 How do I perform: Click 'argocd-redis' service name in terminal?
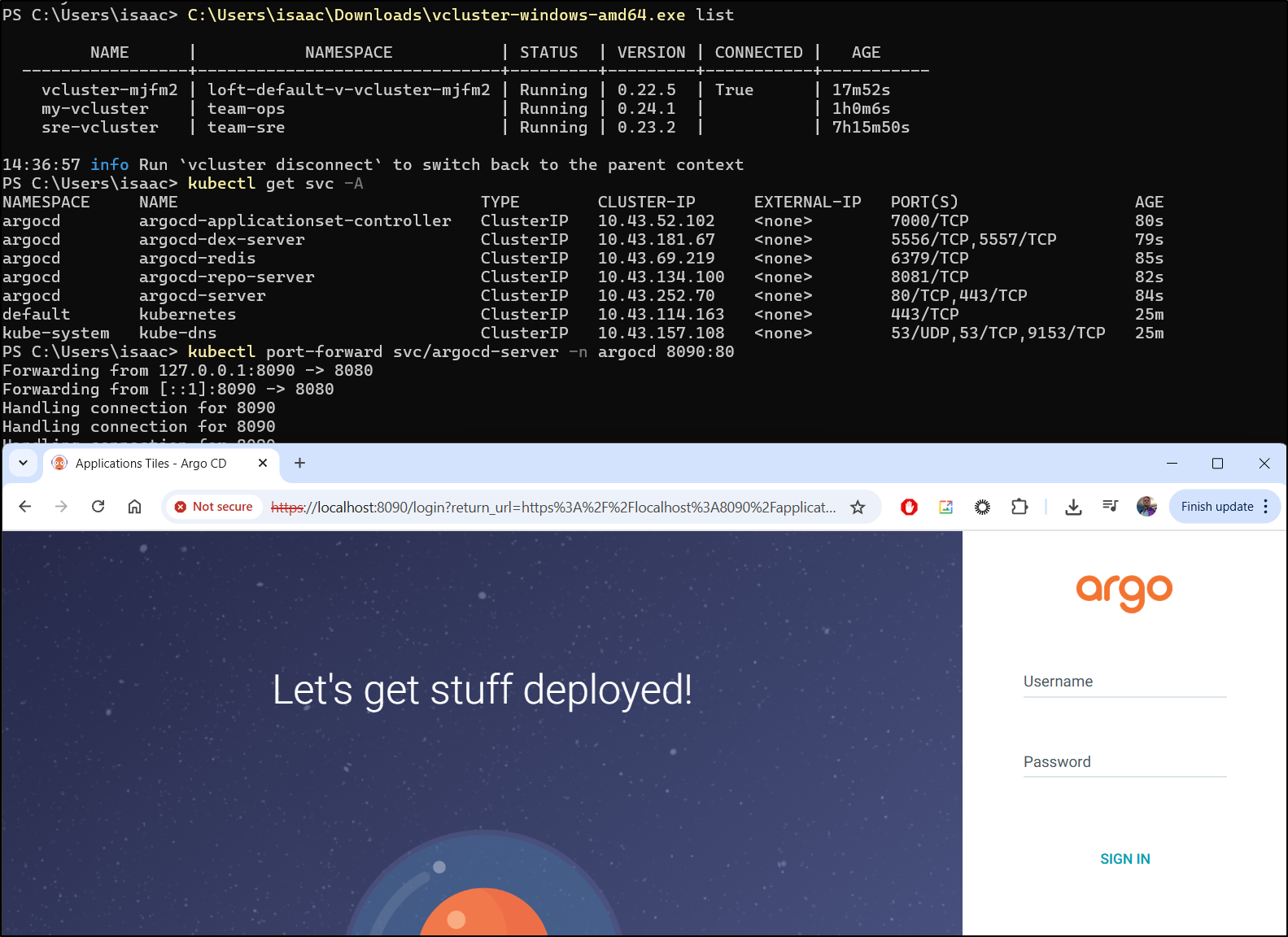click(x=197, y=259)
